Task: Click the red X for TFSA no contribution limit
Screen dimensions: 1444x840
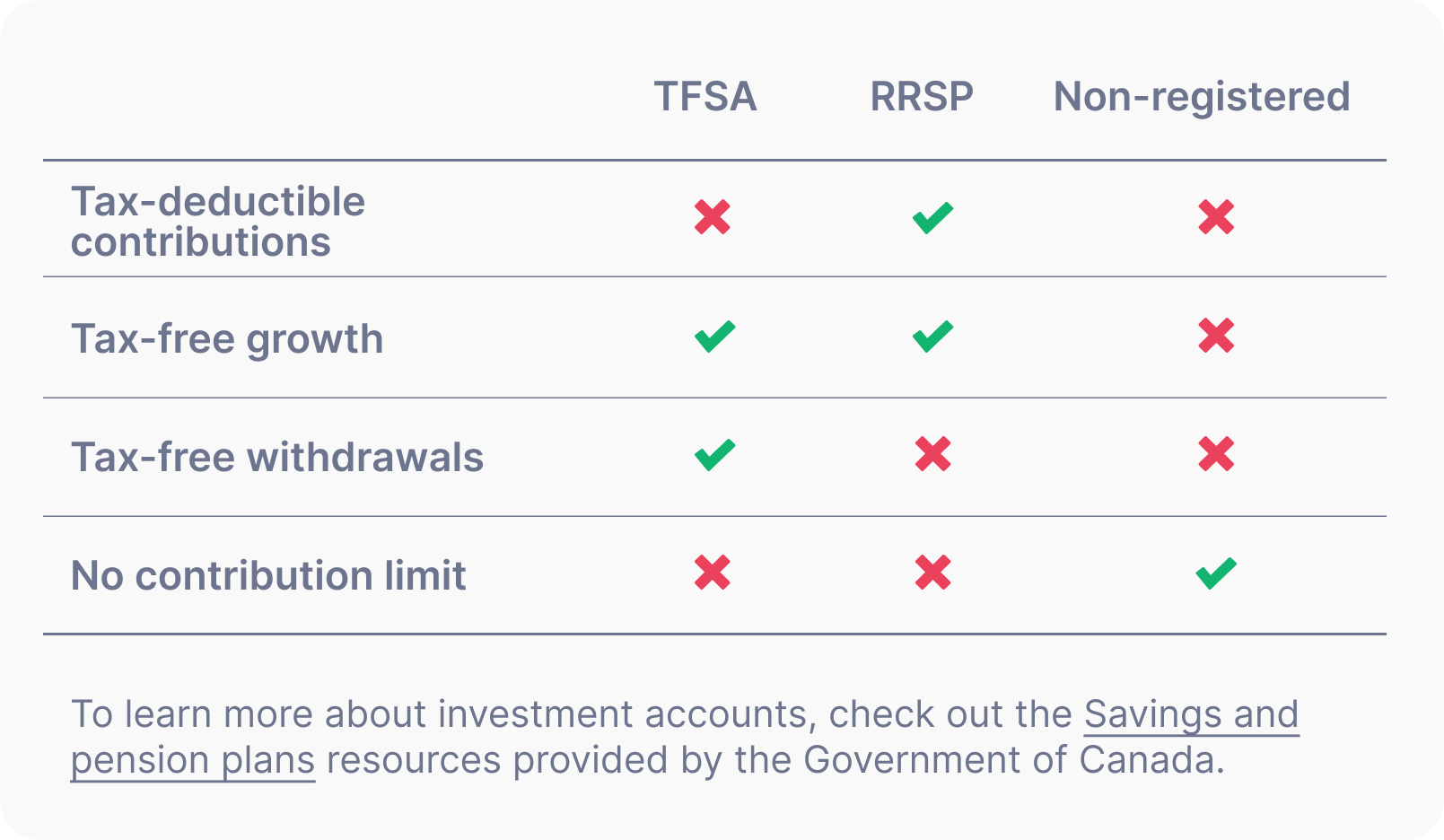Action: [713, 573]
